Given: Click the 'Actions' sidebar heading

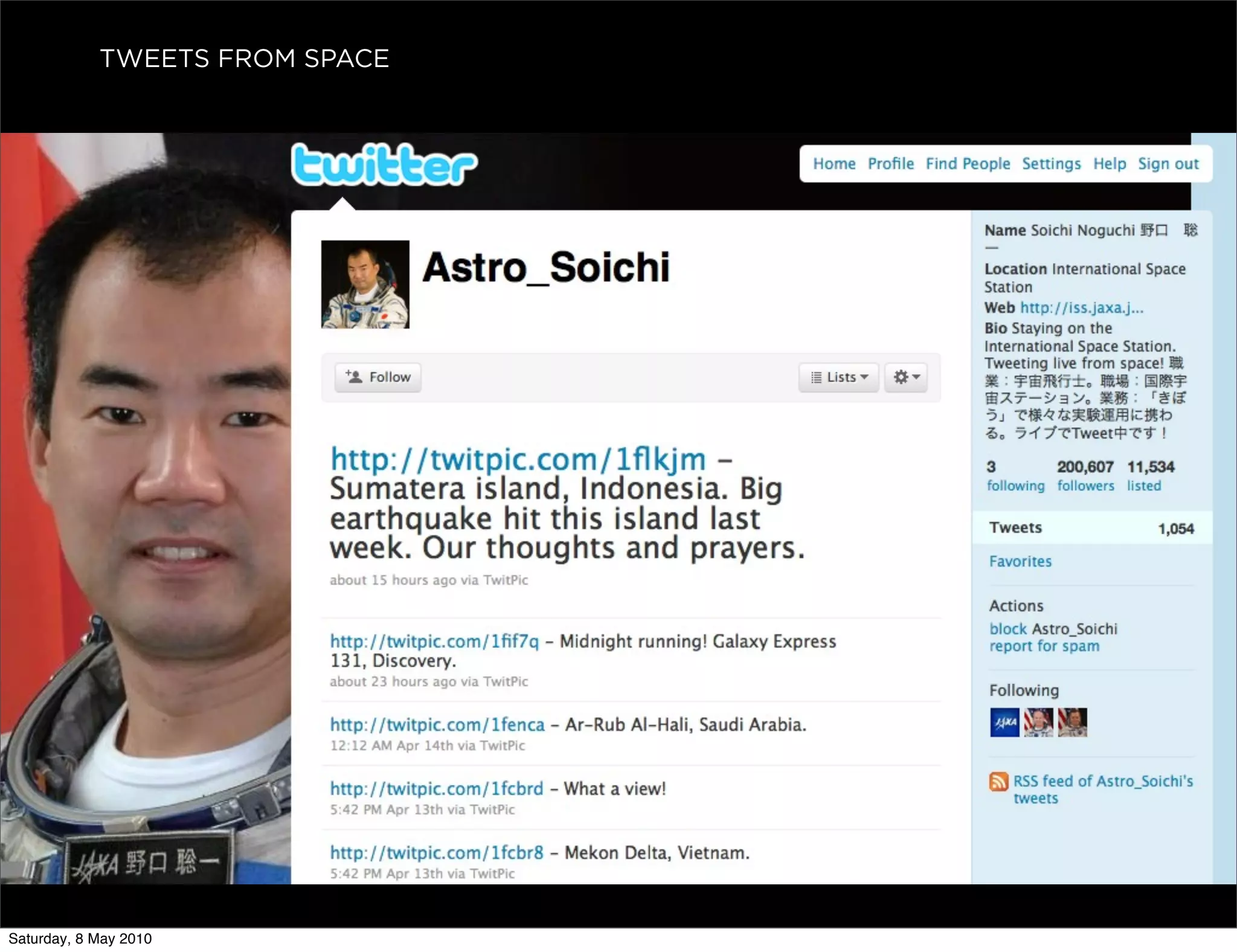Looking at the screenshot, I should (1016, 606).
